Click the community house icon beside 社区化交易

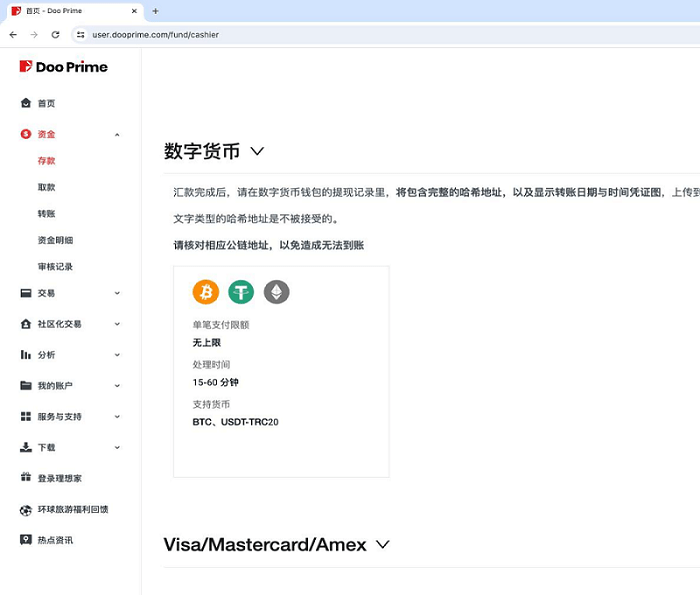26,324
